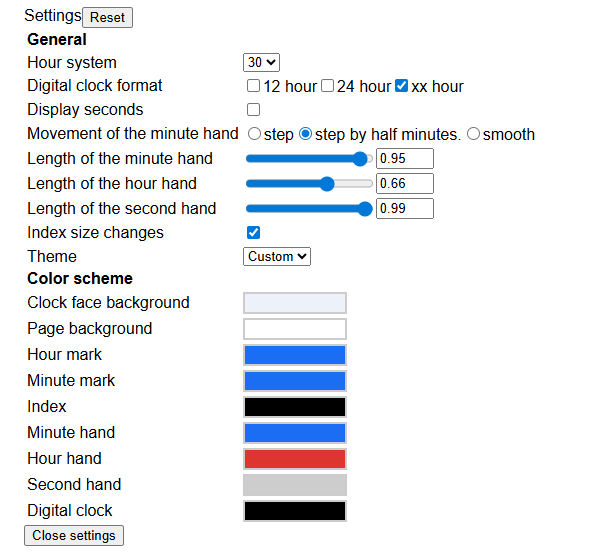Open the red Hour hand color swatch
Screen dimensions: 607x555
click(295, 459)
